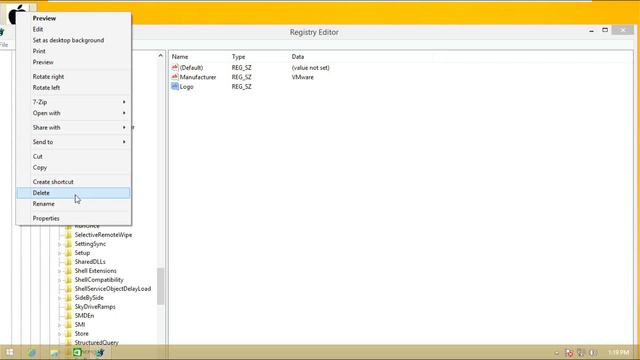The height and width of the screenshot is (360, 640).
Task: Choose Print in the context menu
Action: click(x=73, y=51)
